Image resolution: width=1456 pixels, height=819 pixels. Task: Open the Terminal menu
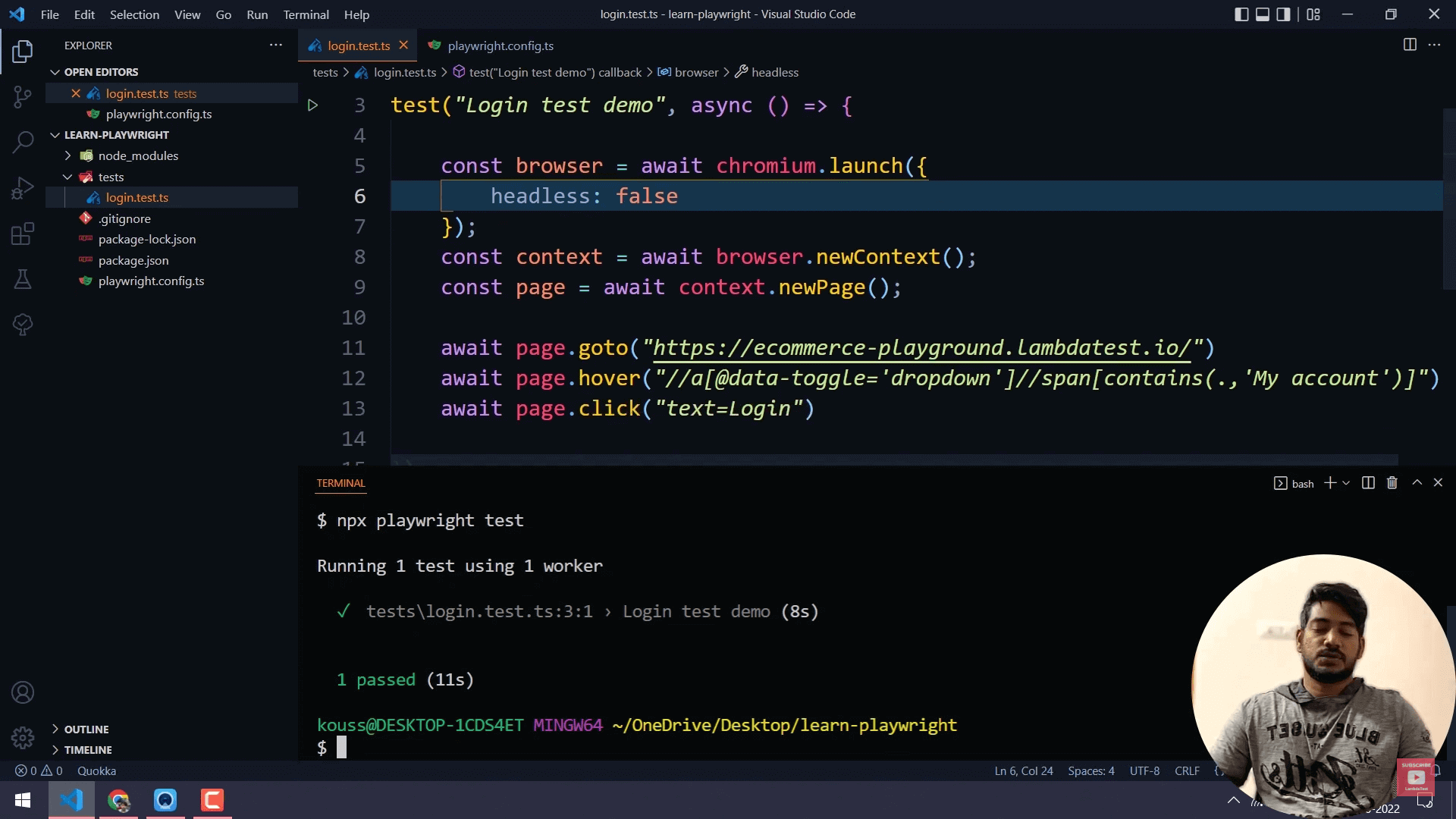[x=306, y=14]
